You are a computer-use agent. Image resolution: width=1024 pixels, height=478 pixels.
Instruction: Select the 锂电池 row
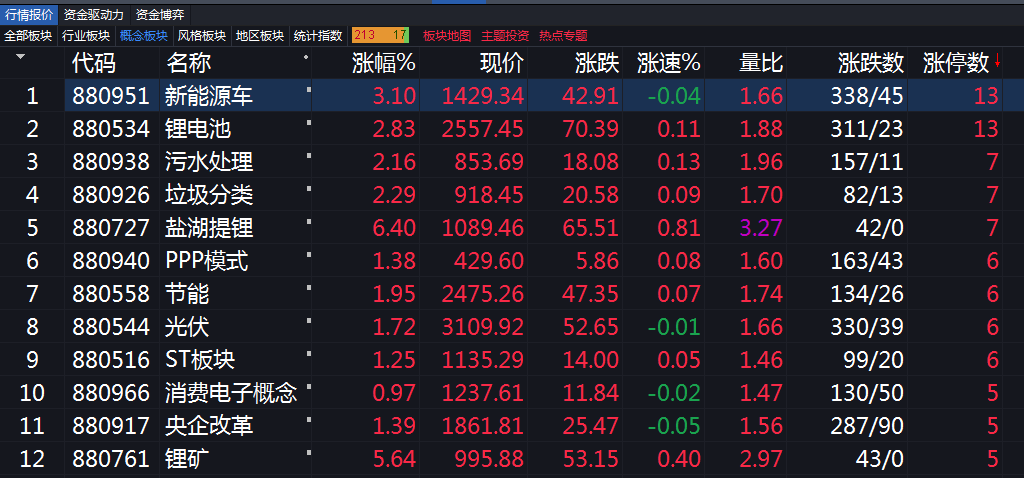[x=512, y=129]
